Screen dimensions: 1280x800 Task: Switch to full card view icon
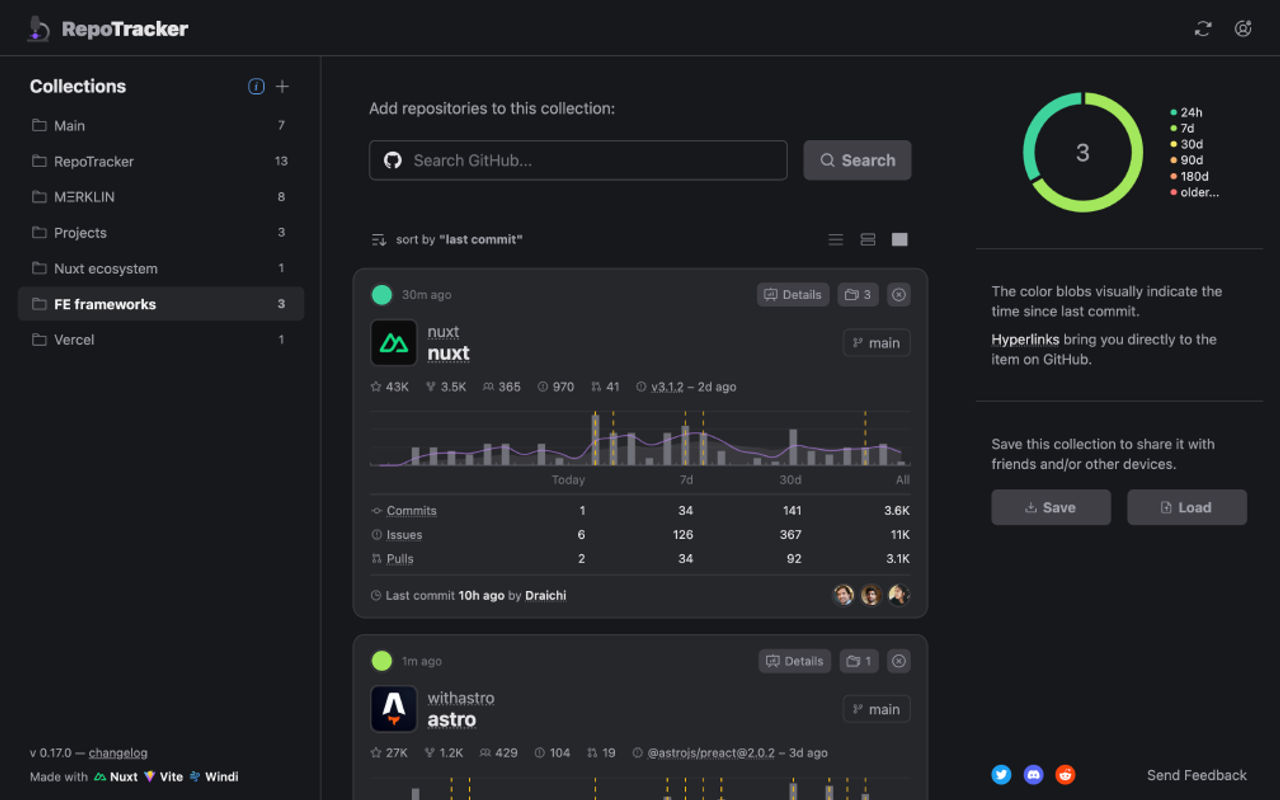(x=900, y=240)
